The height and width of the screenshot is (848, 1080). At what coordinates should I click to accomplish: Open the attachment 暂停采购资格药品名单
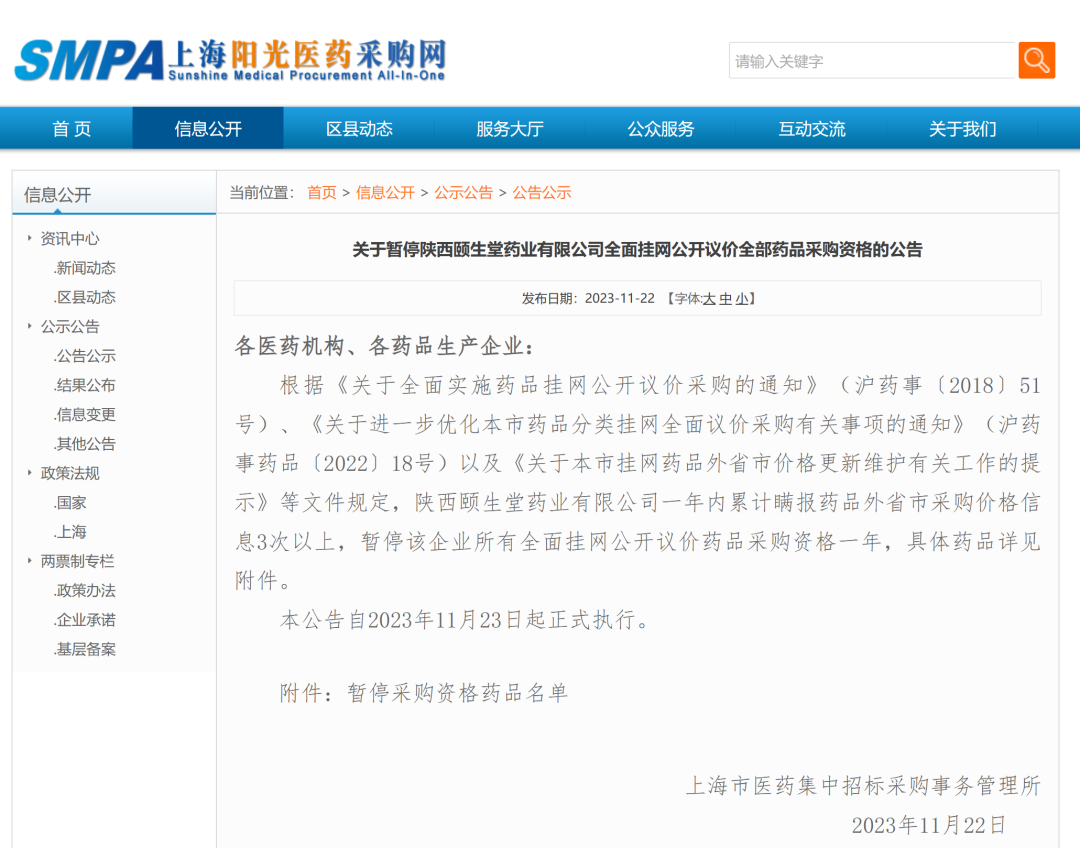click(458, 693)
